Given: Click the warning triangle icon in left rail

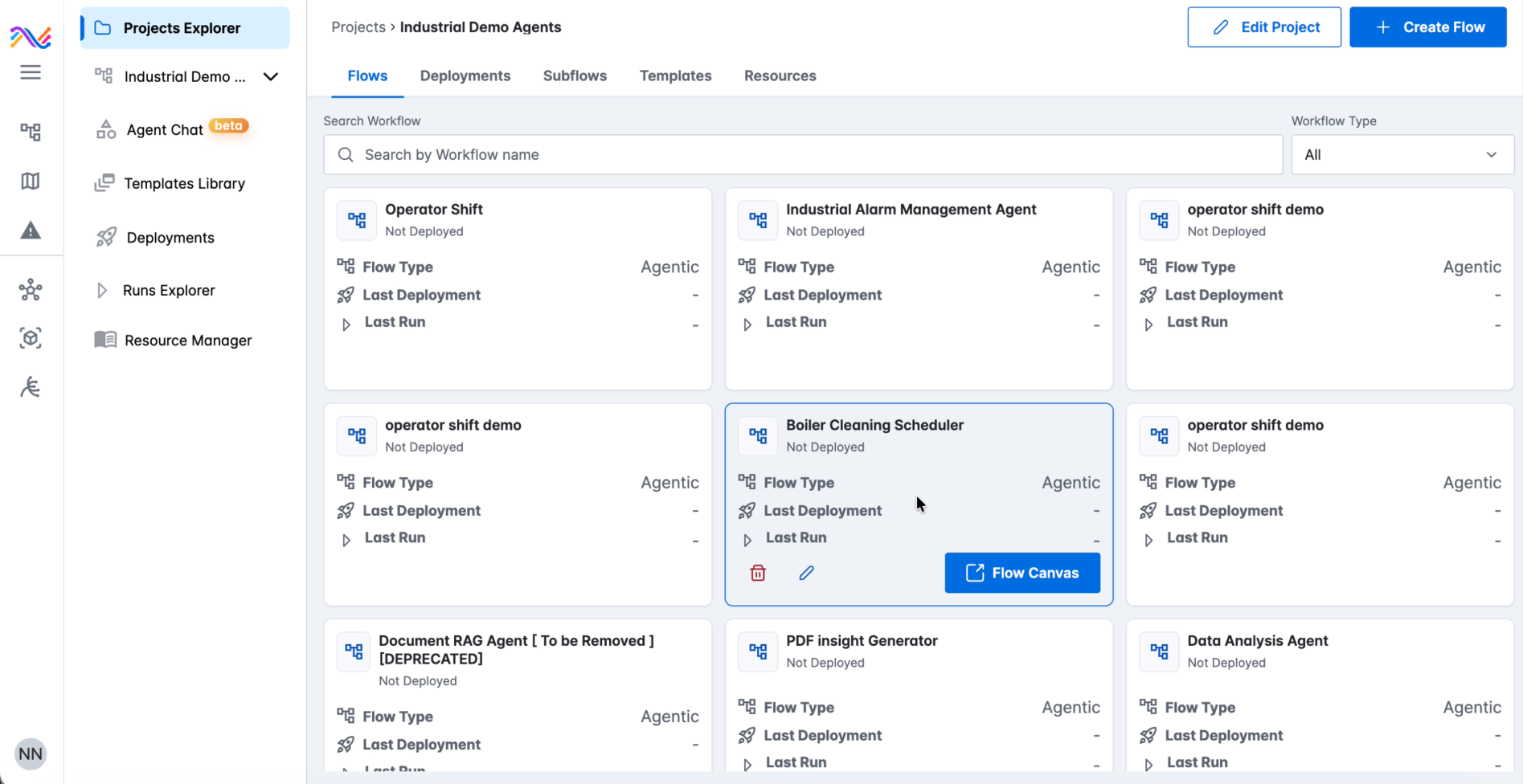Looking at the screenshot, I should click(31, 231).
